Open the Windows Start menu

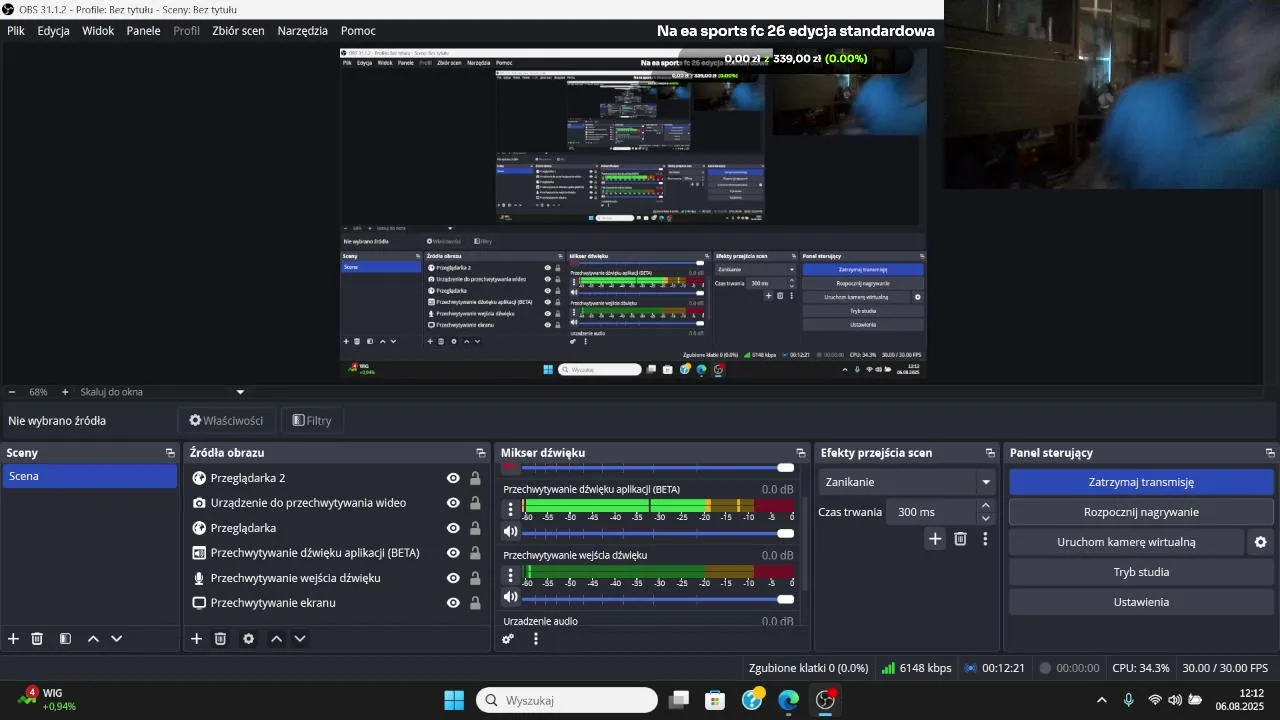pos(454,700)
